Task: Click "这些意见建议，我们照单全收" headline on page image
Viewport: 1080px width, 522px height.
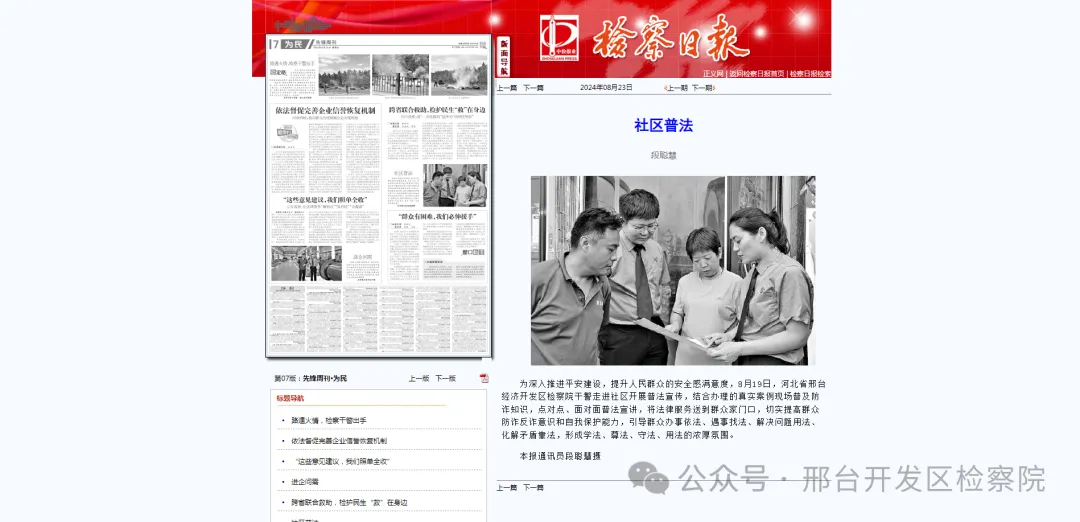Action: coord(326,200)
